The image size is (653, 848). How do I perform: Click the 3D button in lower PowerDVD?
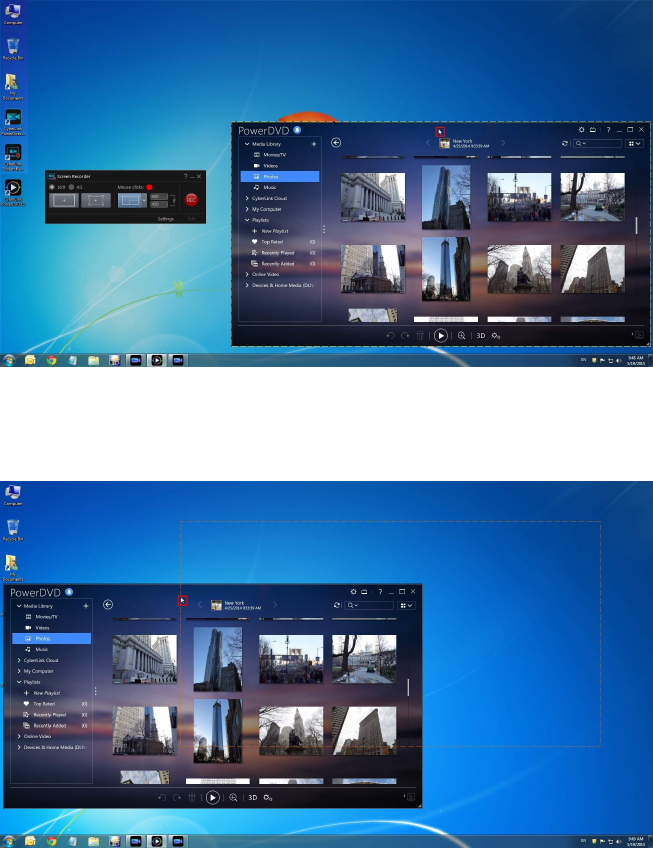pos(252,798)
